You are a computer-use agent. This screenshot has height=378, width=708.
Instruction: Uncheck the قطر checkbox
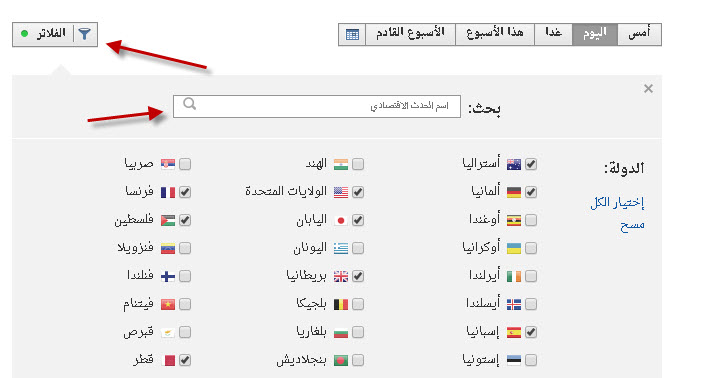[185, 360]
